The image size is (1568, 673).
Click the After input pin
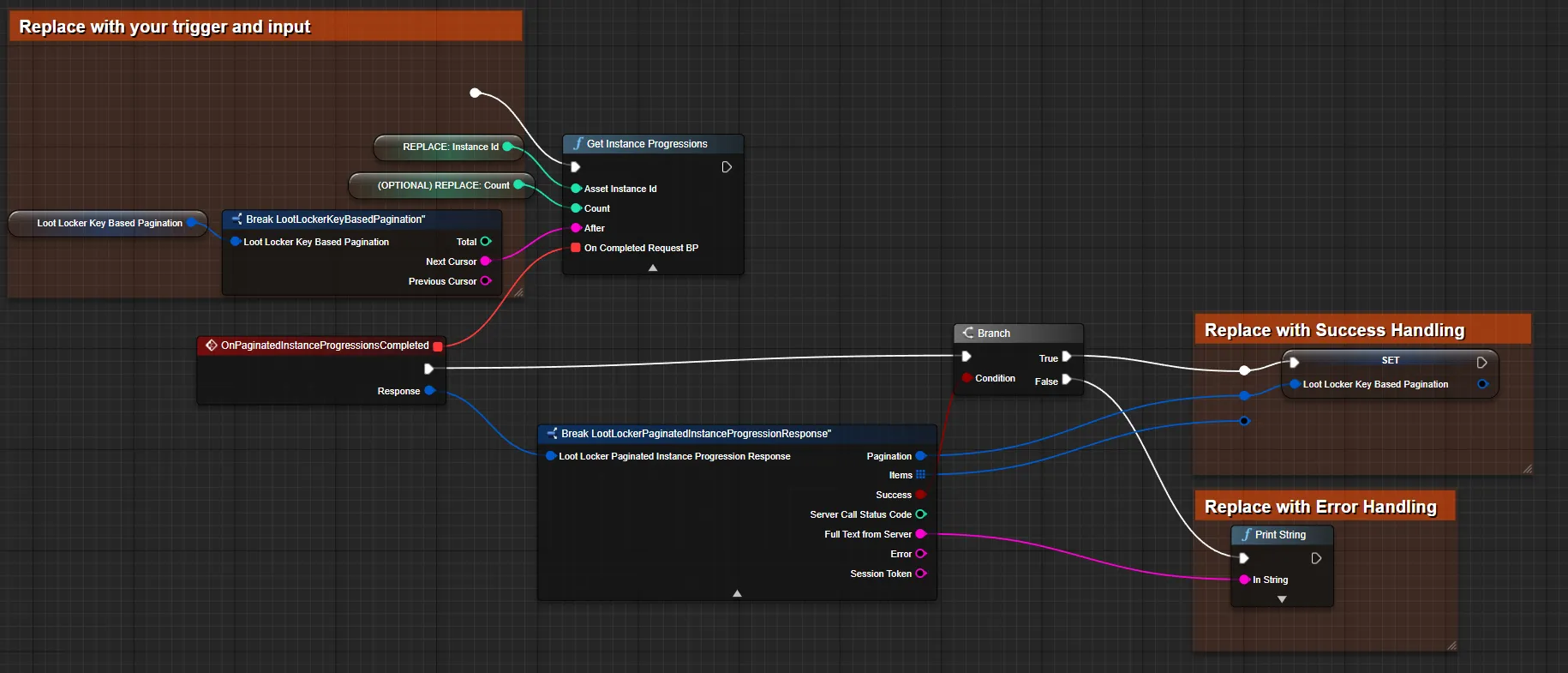click(x=576, y=228)
